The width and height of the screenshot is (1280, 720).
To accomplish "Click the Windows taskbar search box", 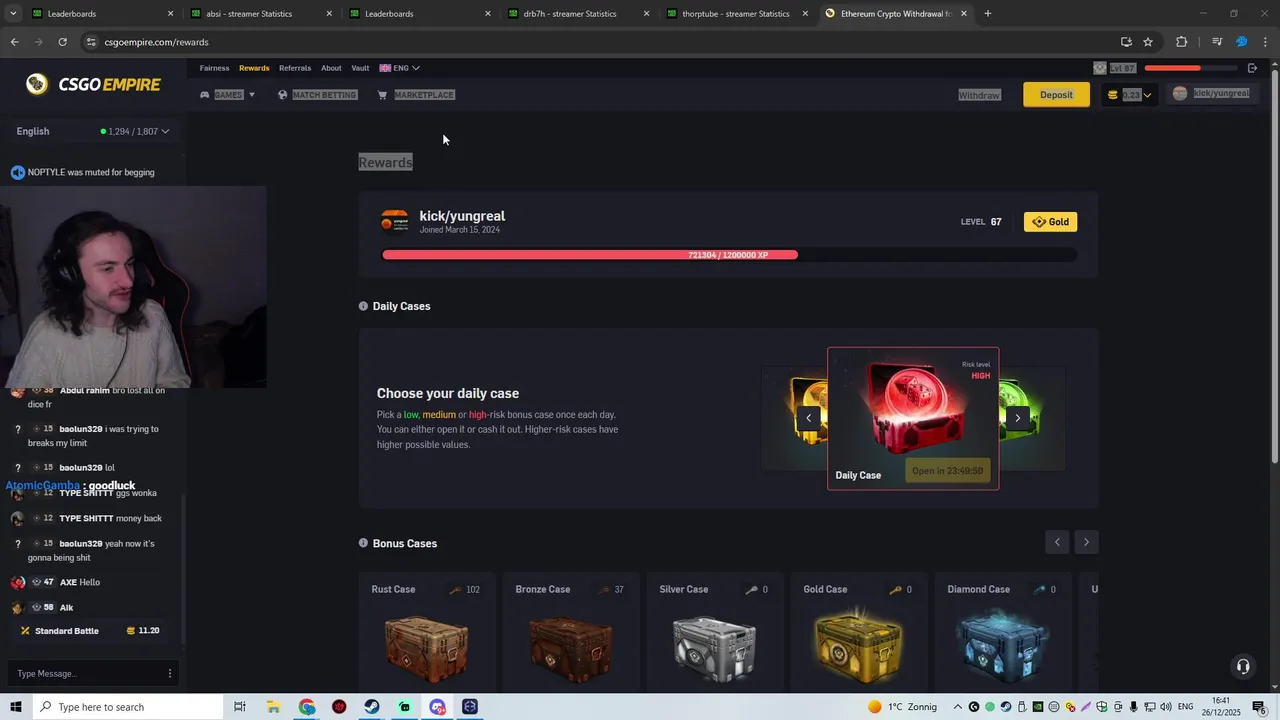I will tap(128, 707).
